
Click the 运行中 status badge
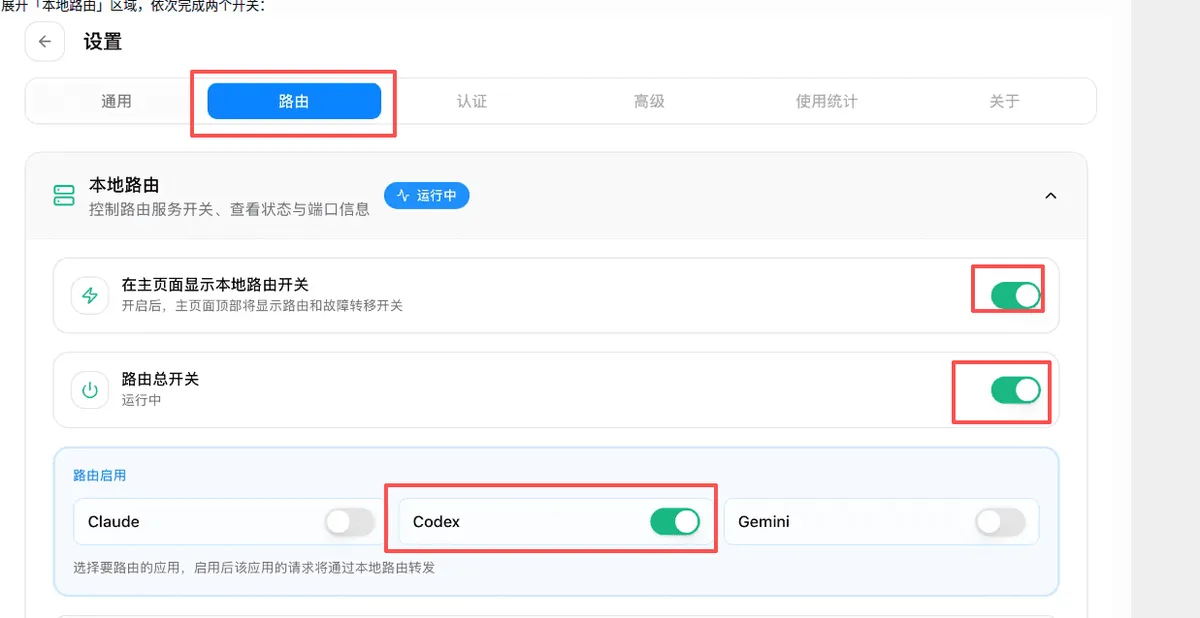427,196
